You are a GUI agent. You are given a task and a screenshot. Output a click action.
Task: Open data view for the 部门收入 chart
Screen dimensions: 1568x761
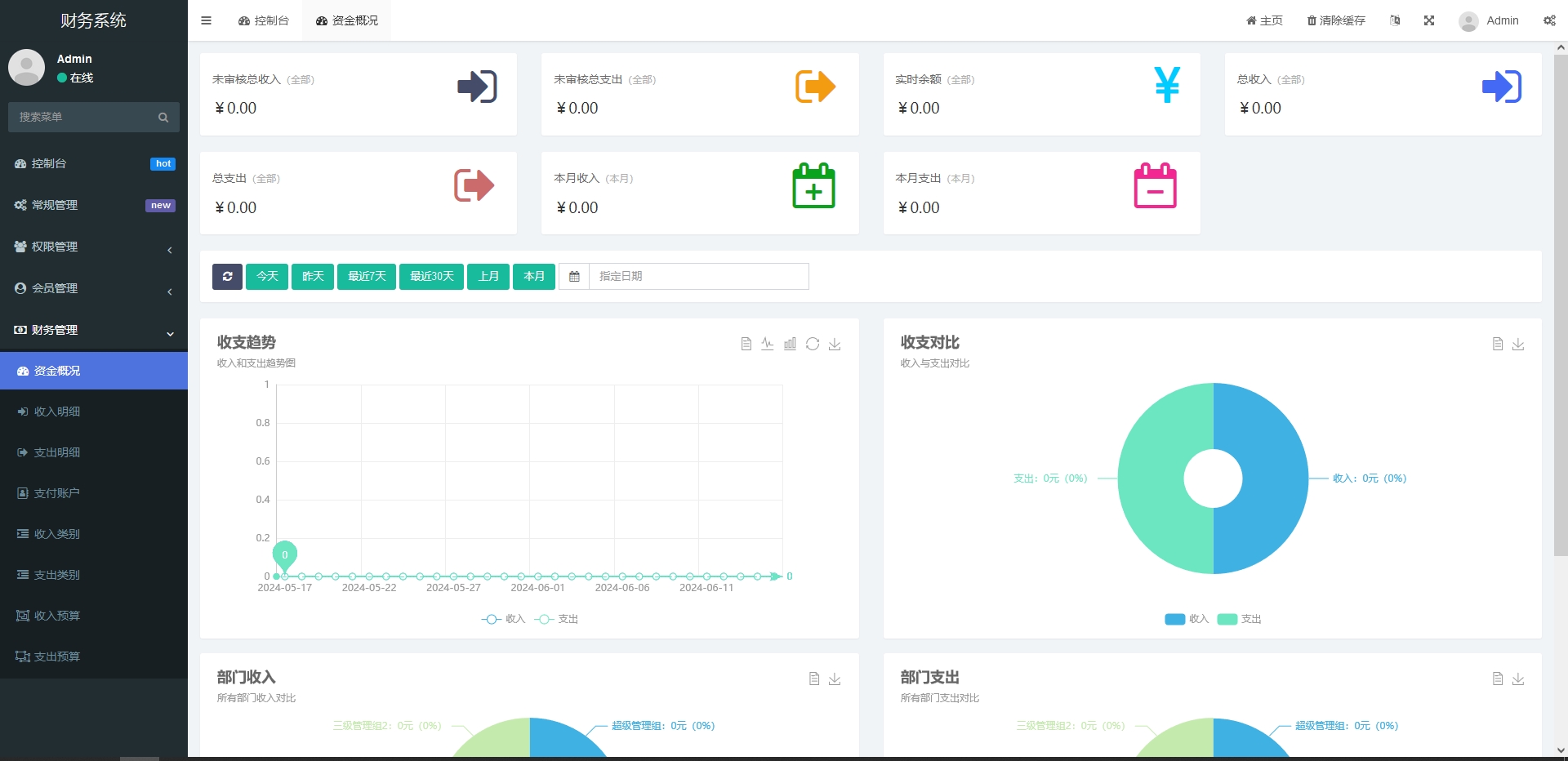click(x=814, y=679)
